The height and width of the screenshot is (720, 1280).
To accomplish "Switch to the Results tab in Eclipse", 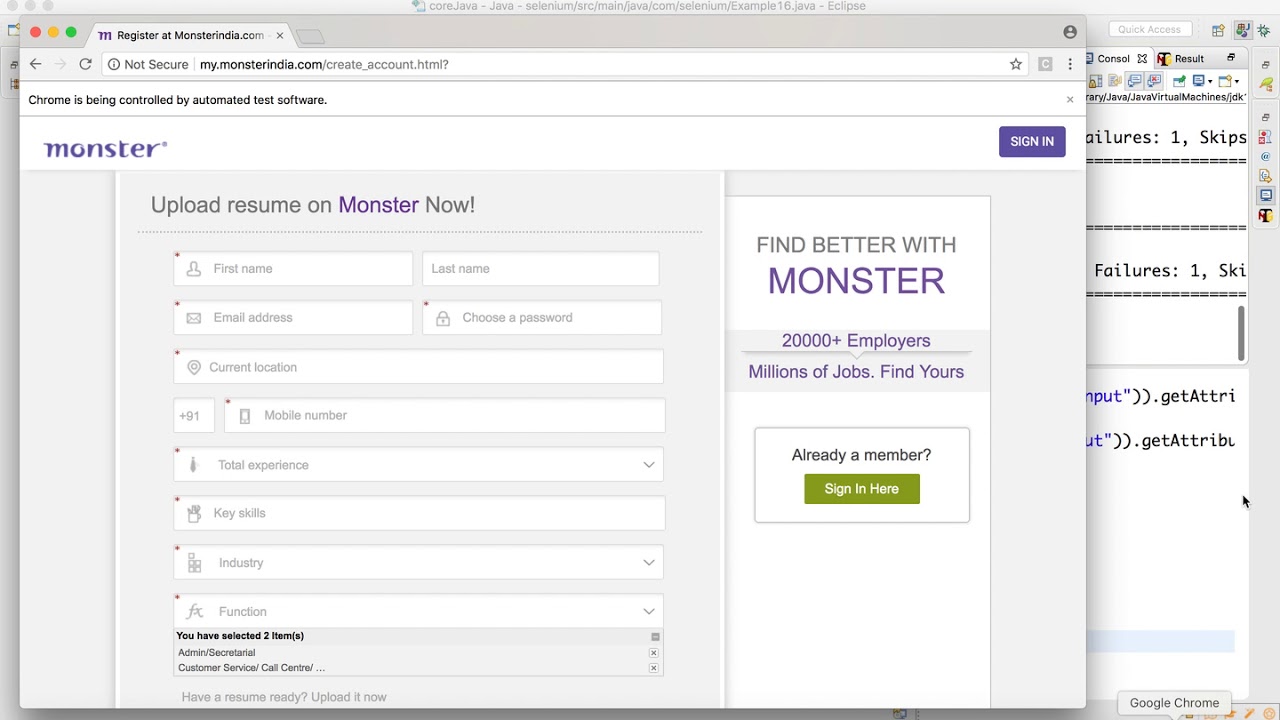I will (x=1181, y=59).
